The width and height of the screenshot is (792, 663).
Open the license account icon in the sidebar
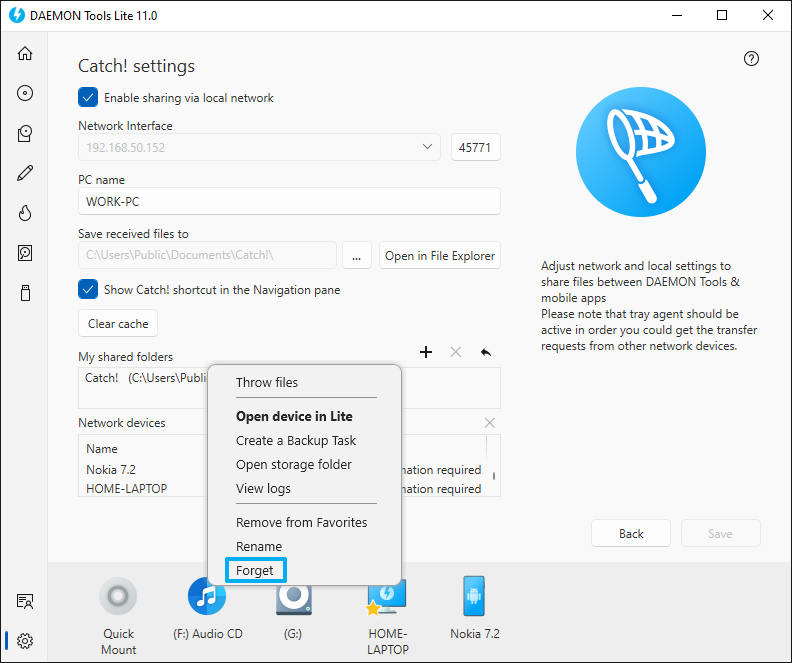(x=25, y=601)
